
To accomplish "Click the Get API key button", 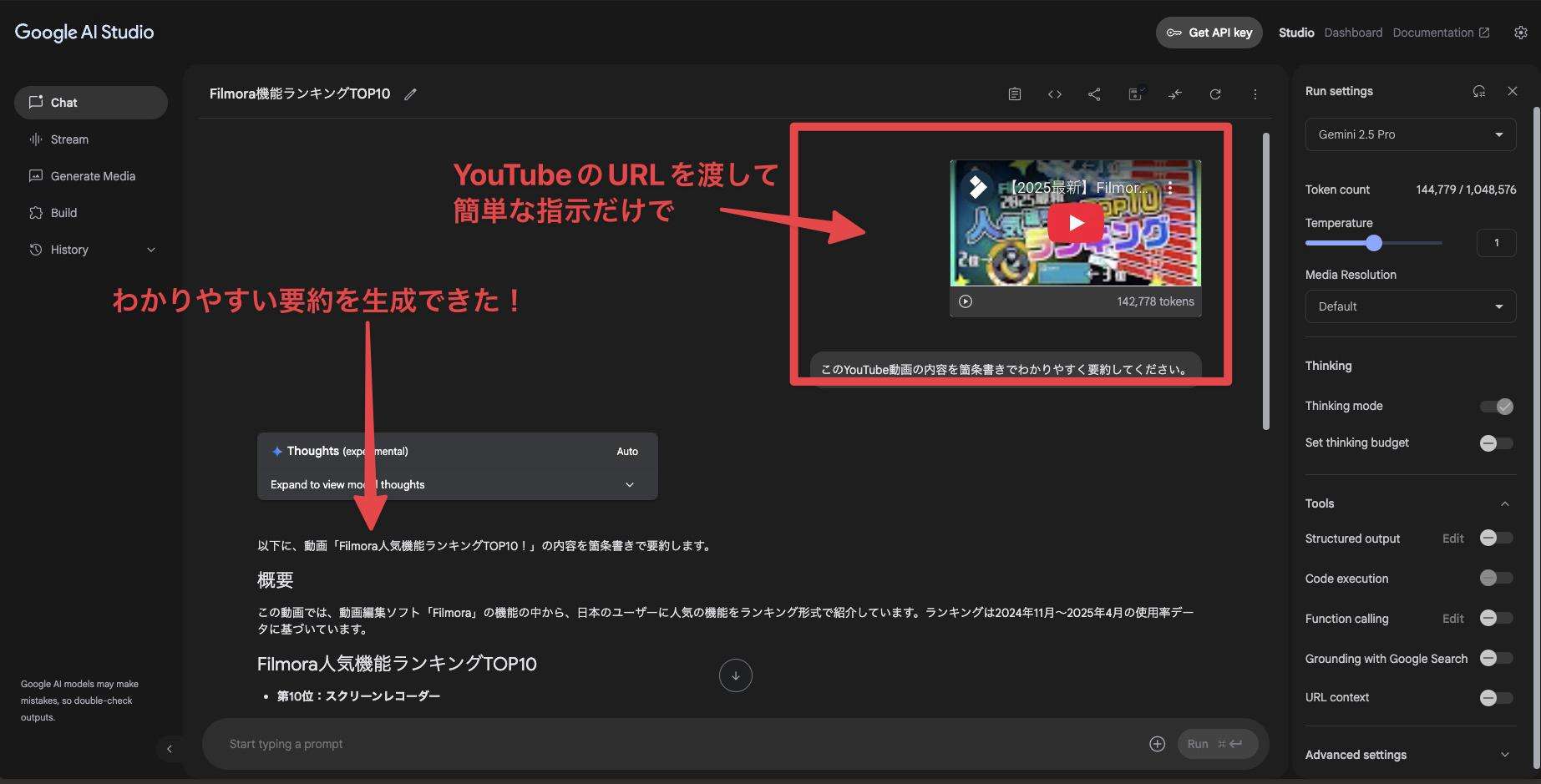I will [1209, 33].
